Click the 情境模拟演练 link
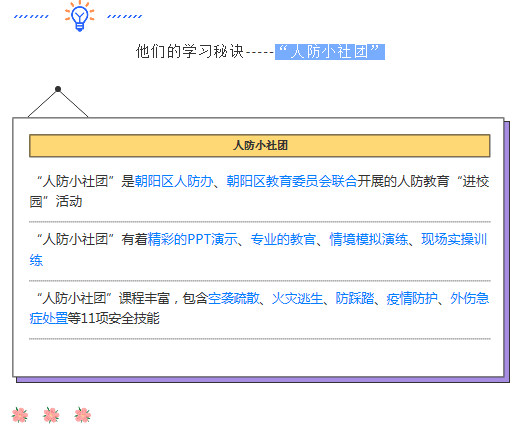This screenshot has height=435, width=528. pyautogui.click(x=368, y=239)
